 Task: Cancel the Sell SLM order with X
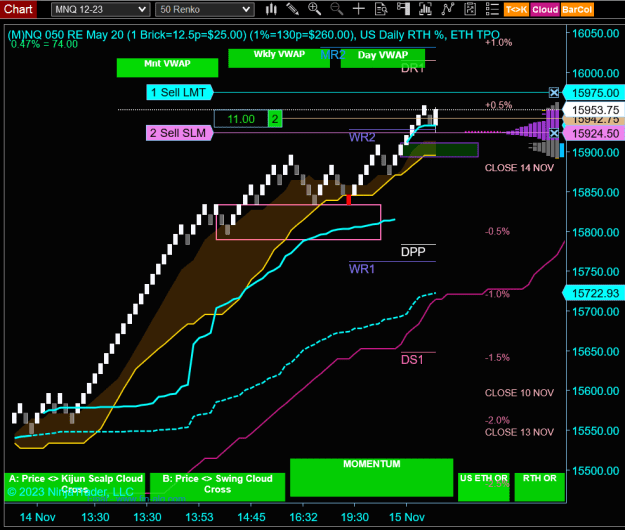pyautogui.click(x=554, y=133)
